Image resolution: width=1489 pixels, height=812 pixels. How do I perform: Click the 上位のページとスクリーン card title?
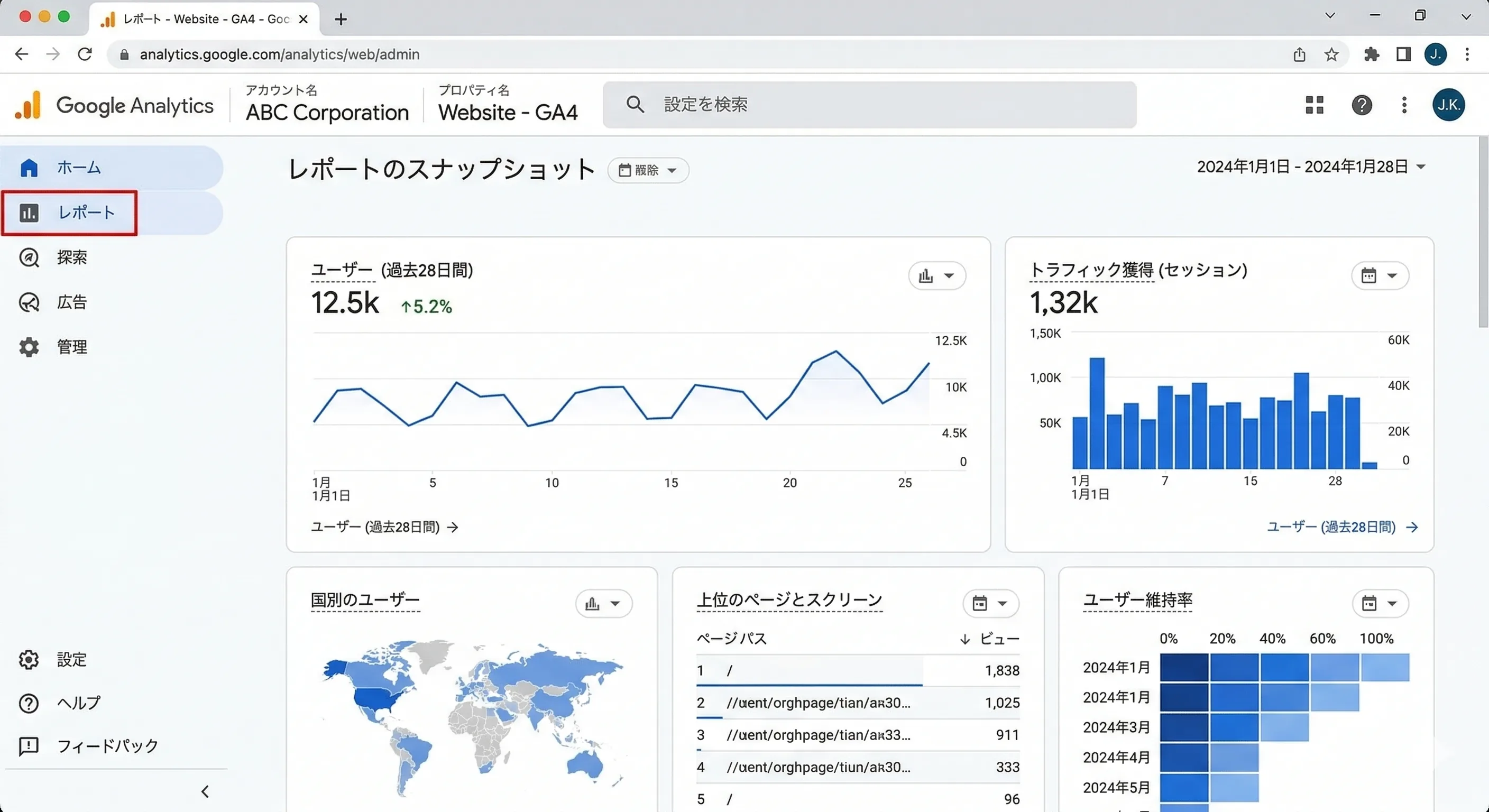[789, 600]
